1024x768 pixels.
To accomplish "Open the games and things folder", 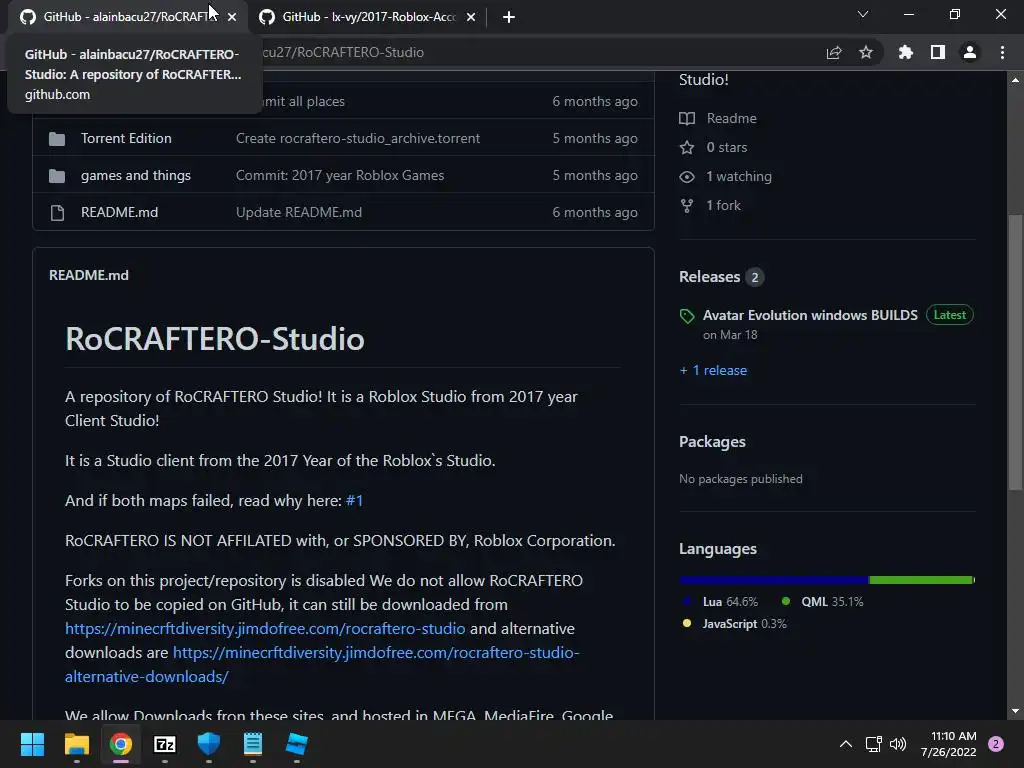I will click(x=136, y=176).
